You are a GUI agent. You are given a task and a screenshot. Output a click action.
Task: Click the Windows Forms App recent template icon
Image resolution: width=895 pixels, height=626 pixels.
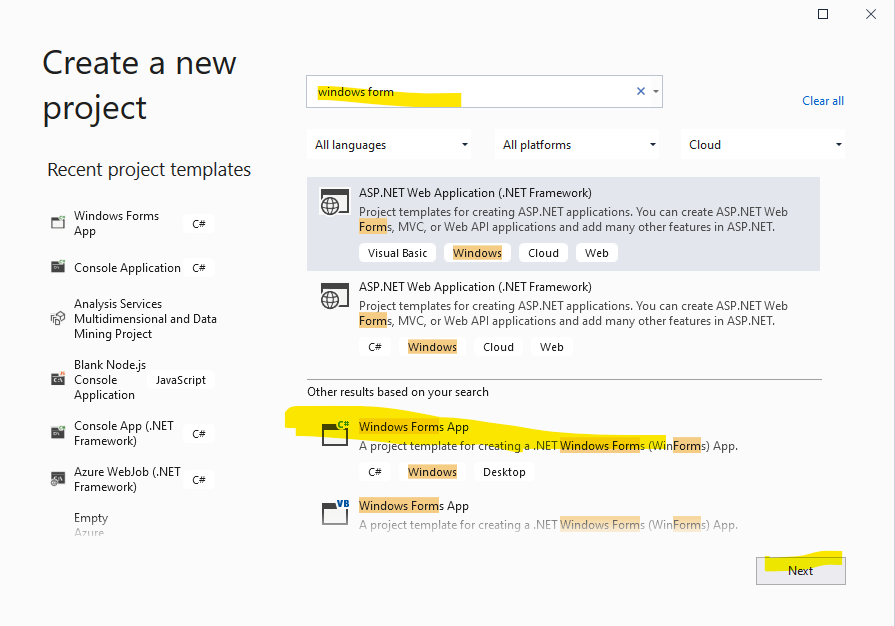(x=58, y=223)
